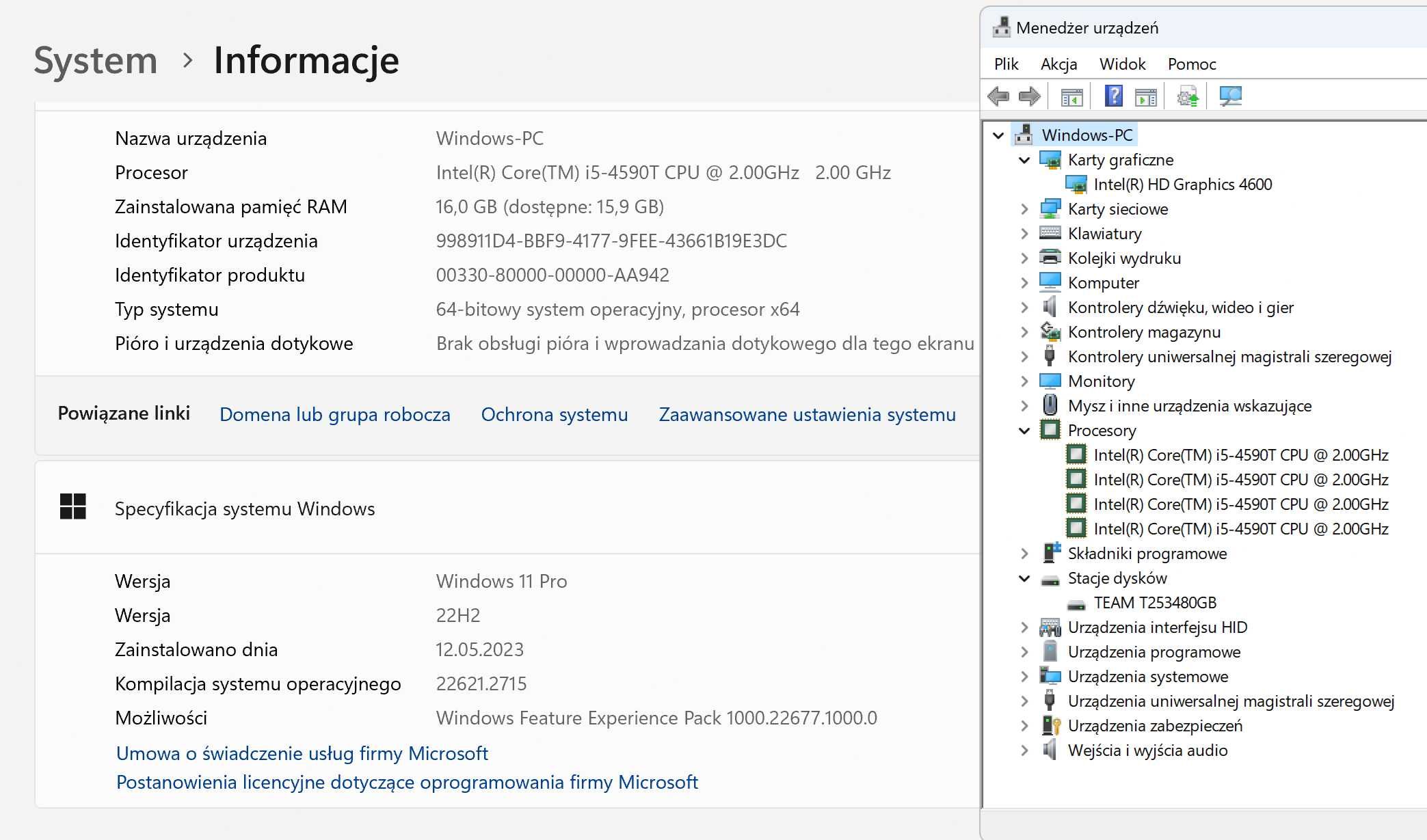Viewport: 1427px width, 840px height.
Task: Click the mouse icon for Mysz i inne urządzenia
Action: coord(1050,405)
